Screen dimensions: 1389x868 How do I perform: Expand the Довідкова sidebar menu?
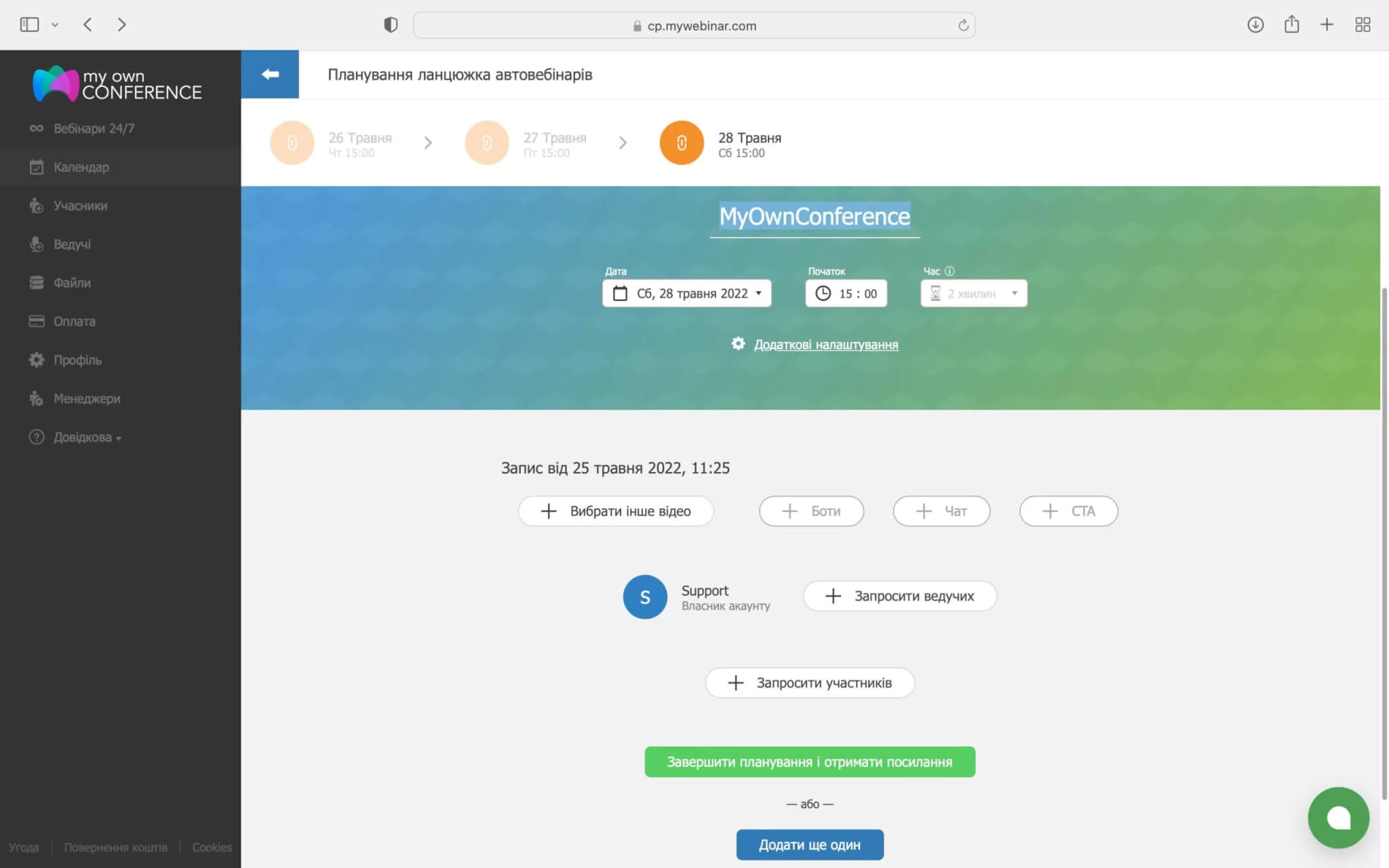tap(87, 437)
